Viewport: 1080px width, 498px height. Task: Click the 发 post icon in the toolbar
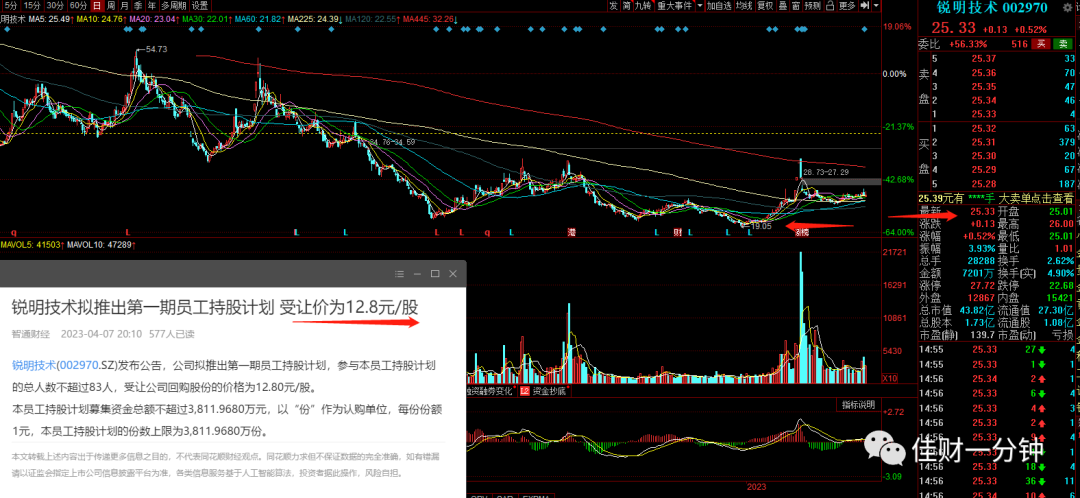613,6
